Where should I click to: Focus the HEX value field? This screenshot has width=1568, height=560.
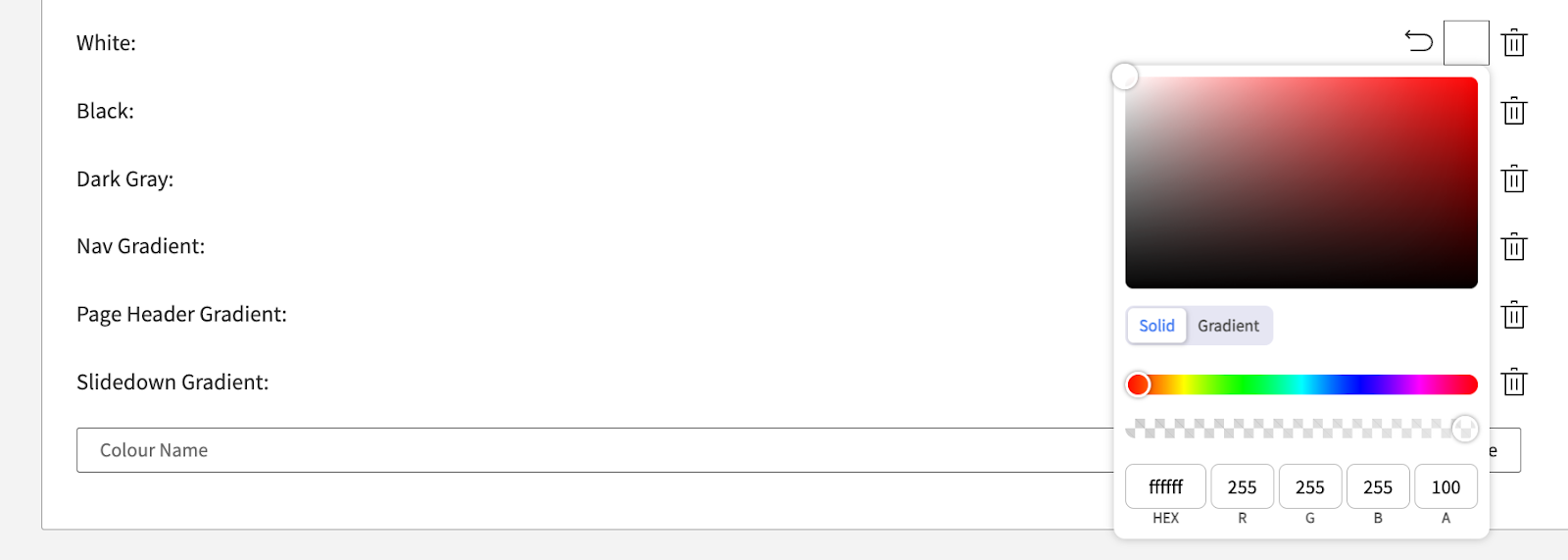1165,486
